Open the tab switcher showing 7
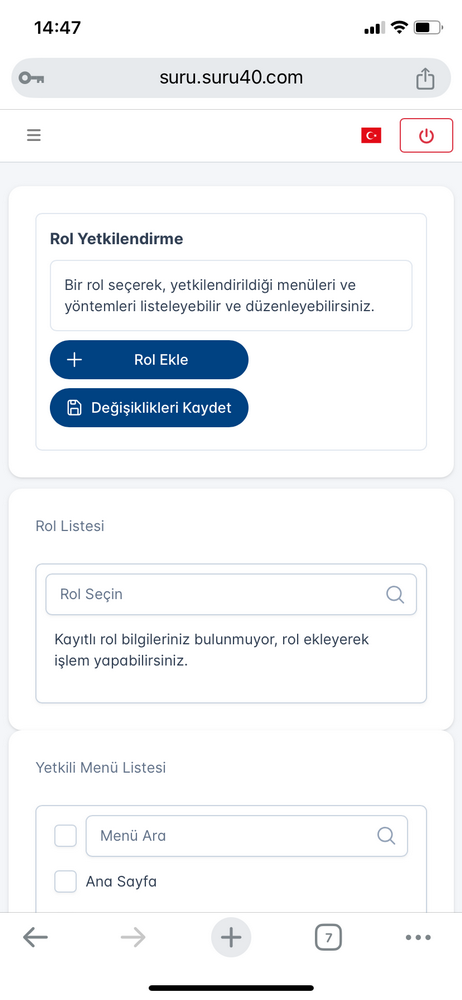This screenshot has height=1000, width=462. 328,938
